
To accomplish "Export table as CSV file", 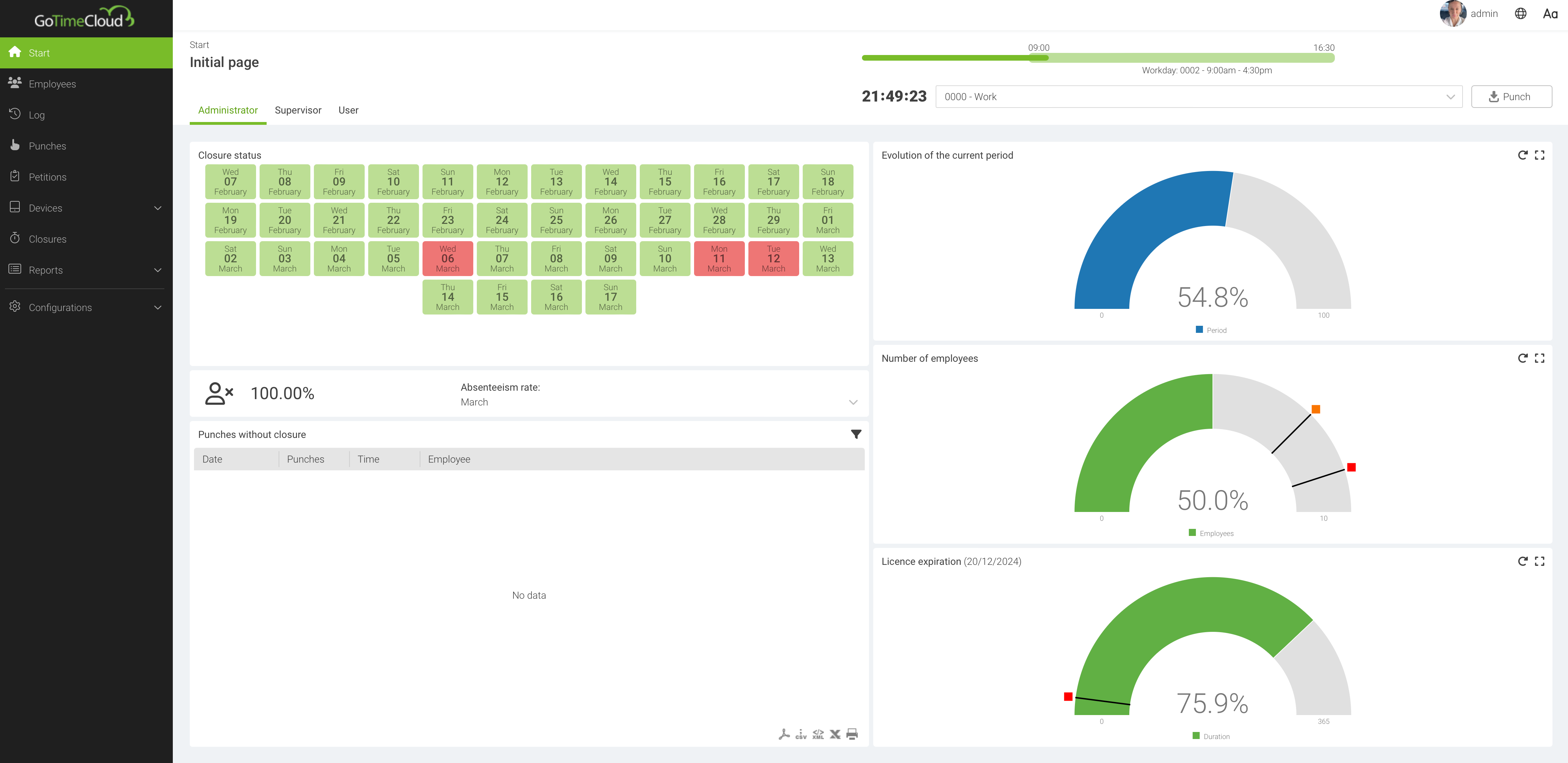I will coord(801,734).
